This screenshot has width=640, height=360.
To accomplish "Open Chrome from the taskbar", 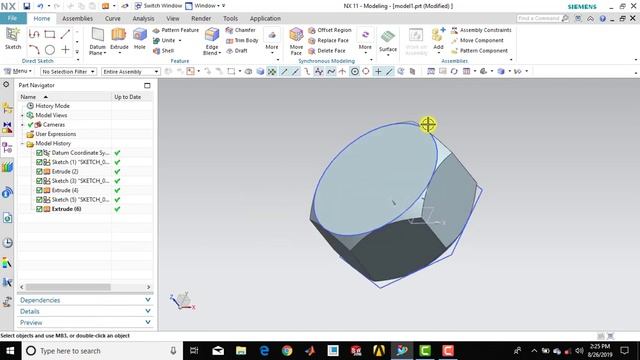I will [x=287, y=351].
